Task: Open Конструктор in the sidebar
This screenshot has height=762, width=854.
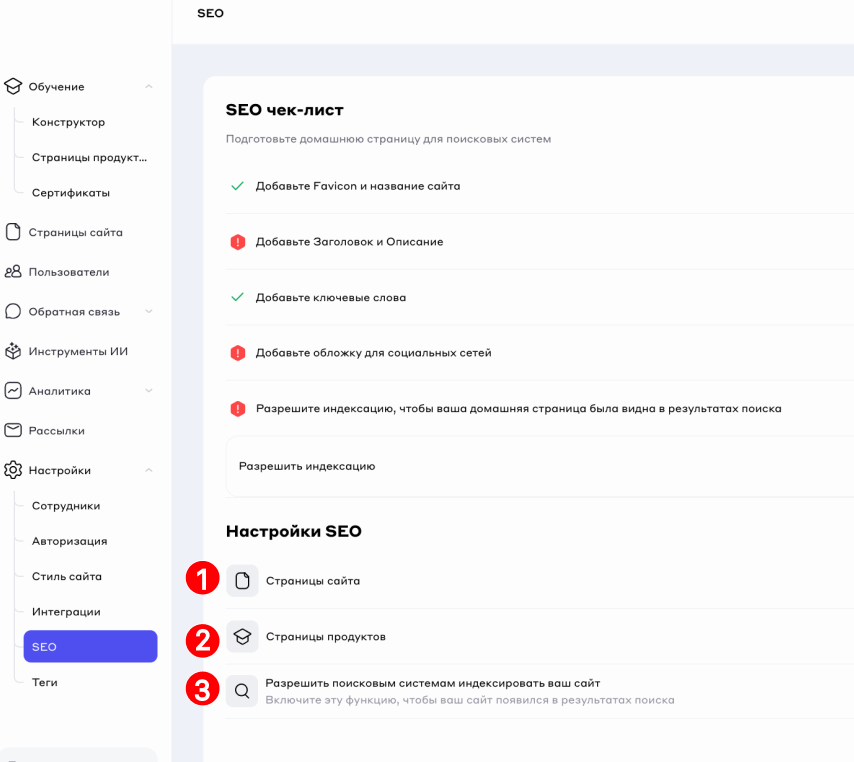Action: (68, 122)
